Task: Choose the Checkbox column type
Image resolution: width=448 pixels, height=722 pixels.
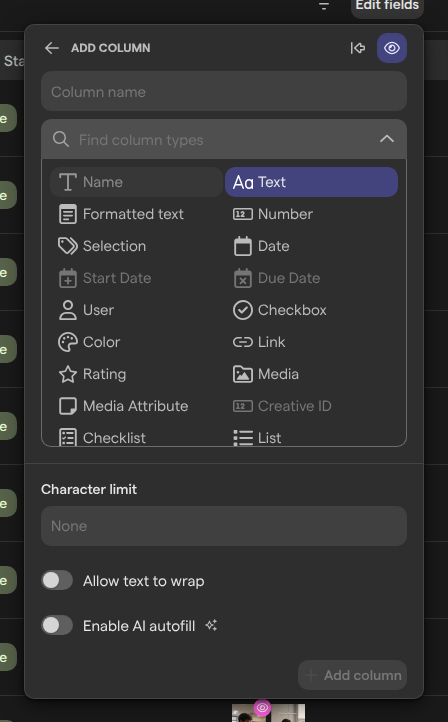Action: click(x=311, y=310)
